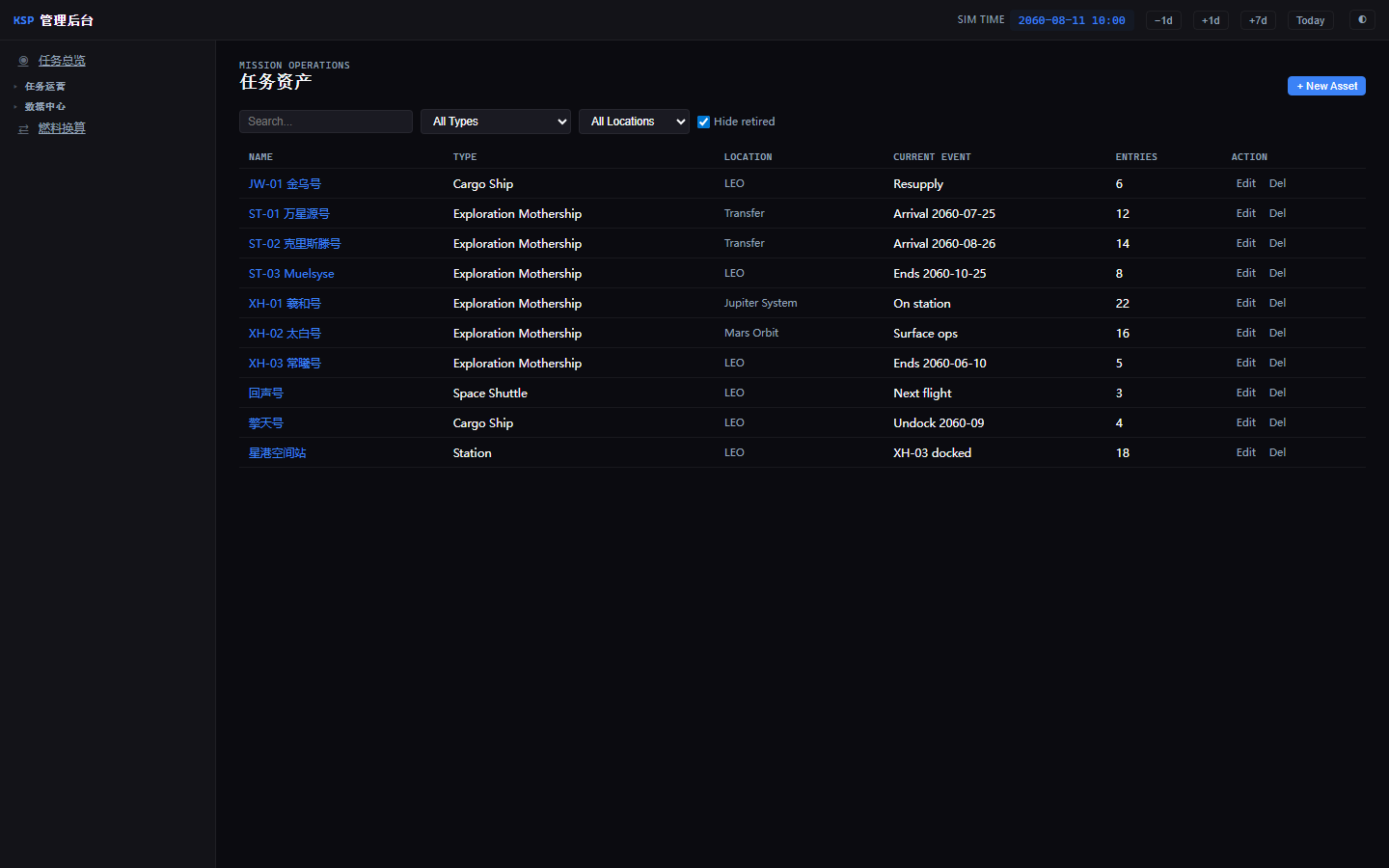The height and width of the screenshot is (868, 1389).
Task: Expand the 数据中心 sidebar group
Action: pyautogui.click(x=44, y=107)
